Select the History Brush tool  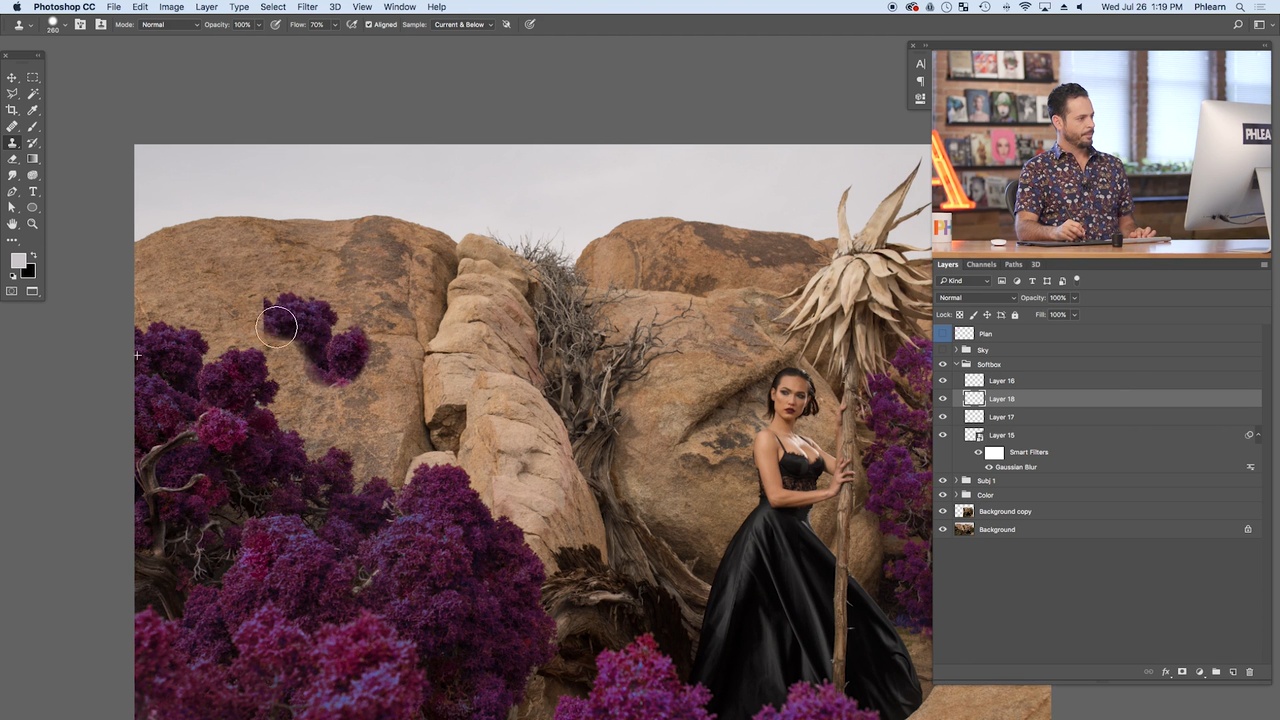tap(32, 143)
